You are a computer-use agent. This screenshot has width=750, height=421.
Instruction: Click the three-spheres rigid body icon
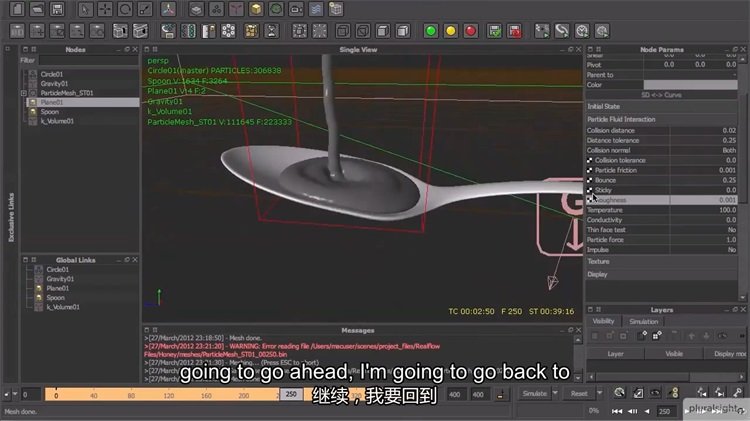coord(216,9)
